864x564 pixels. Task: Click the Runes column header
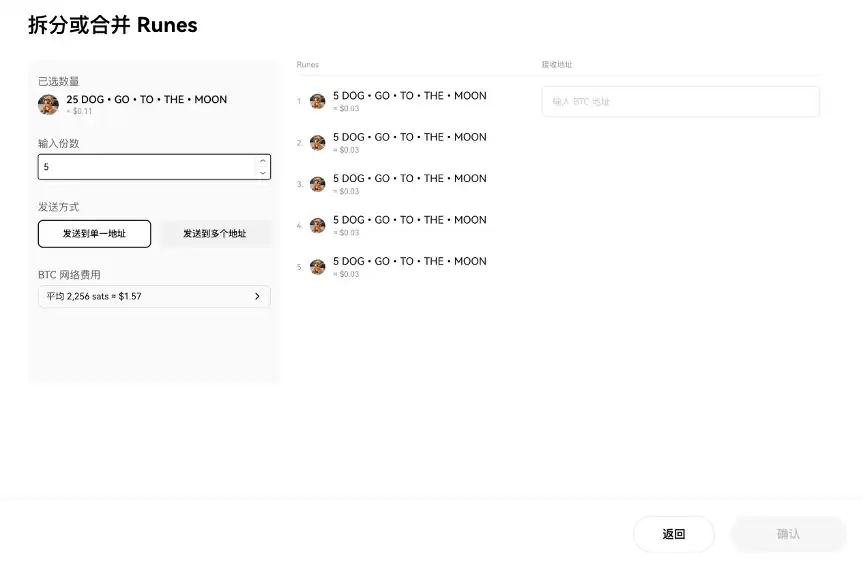[x=308, y=65]
